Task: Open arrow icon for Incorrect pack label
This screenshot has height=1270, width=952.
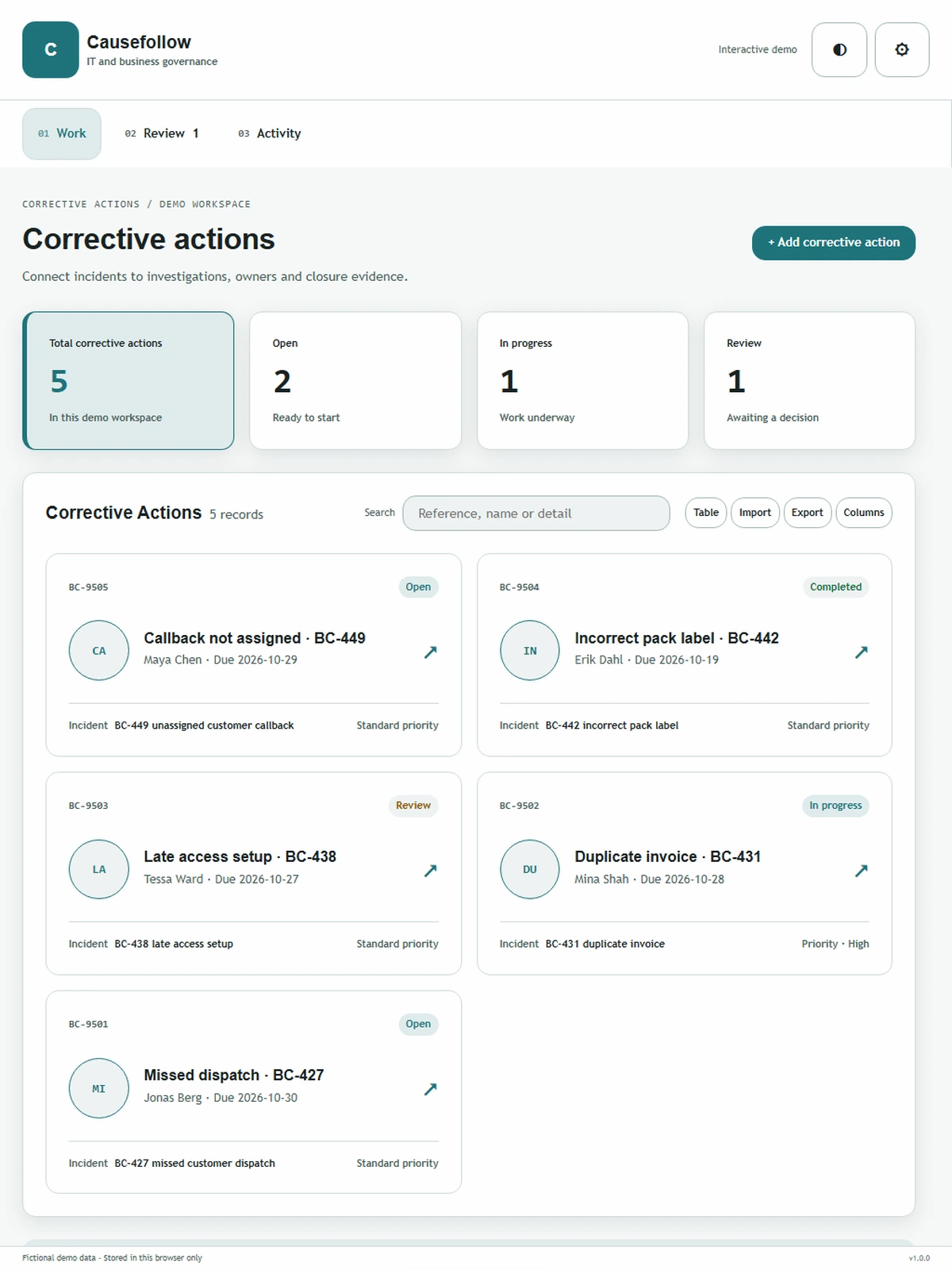Action: coord(861,652)
